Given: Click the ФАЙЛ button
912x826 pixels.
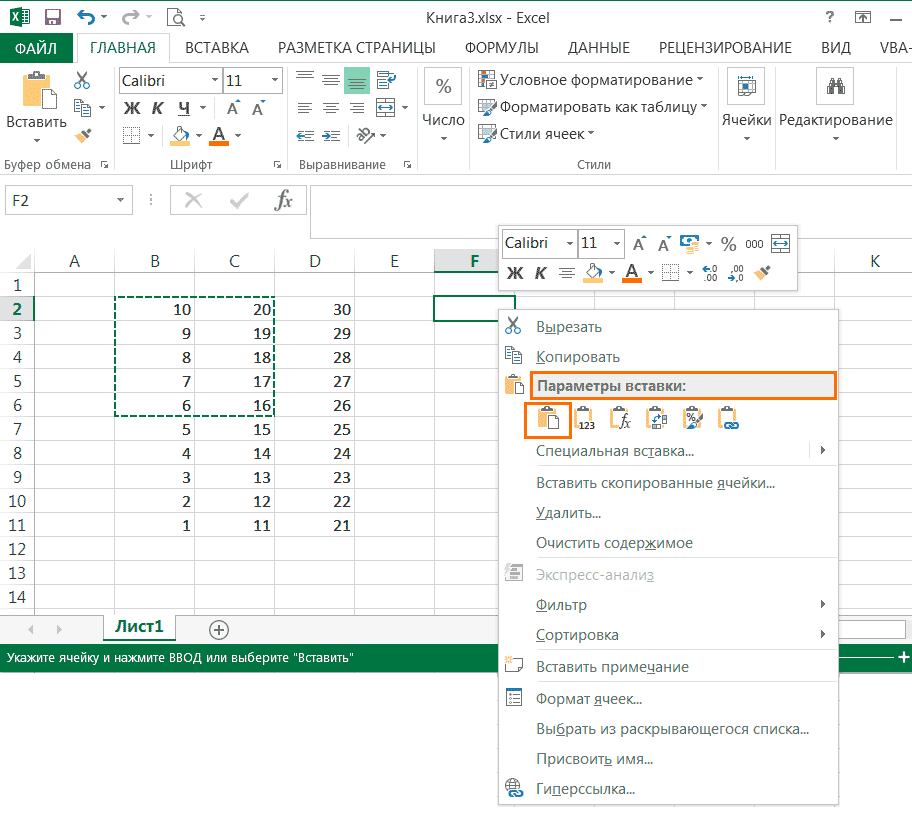Looking at the screenshot, I should click(36, 47).
